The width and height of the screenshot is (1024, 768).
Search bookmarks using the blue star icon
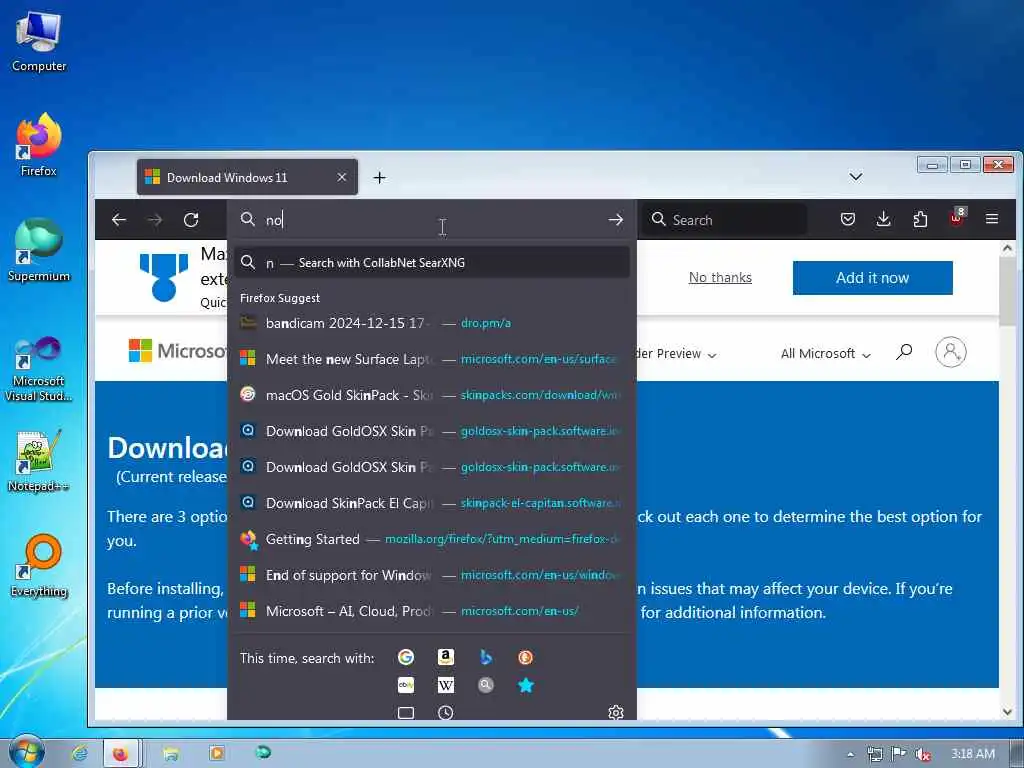tap(525, 685)
